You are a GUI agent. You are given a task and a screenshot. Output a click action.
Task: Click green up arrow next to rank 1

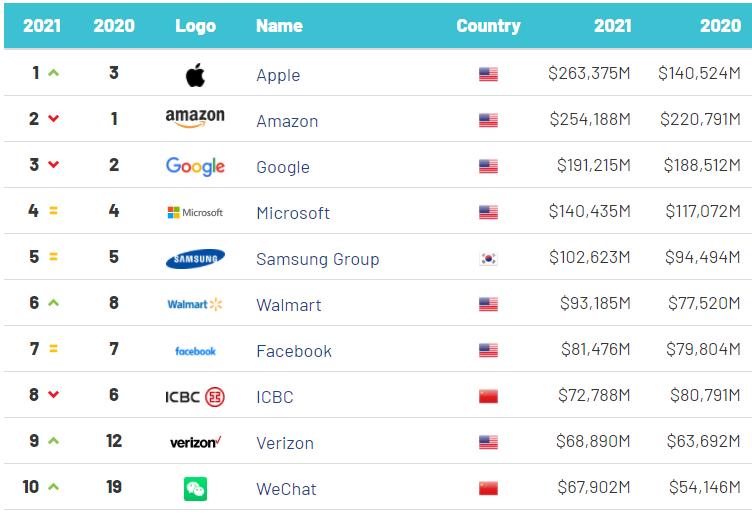(54, 73)
